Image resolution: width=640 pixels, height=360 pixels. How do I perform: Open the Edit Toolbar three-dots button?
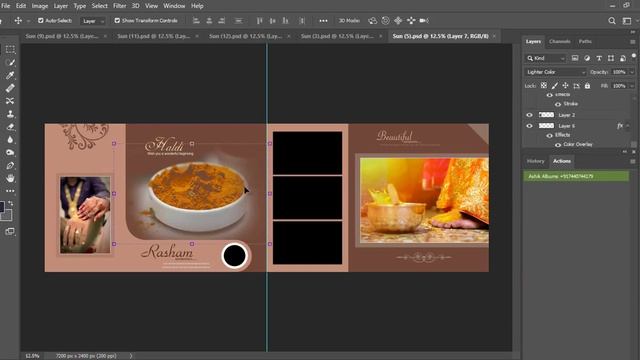pos(10,191)
